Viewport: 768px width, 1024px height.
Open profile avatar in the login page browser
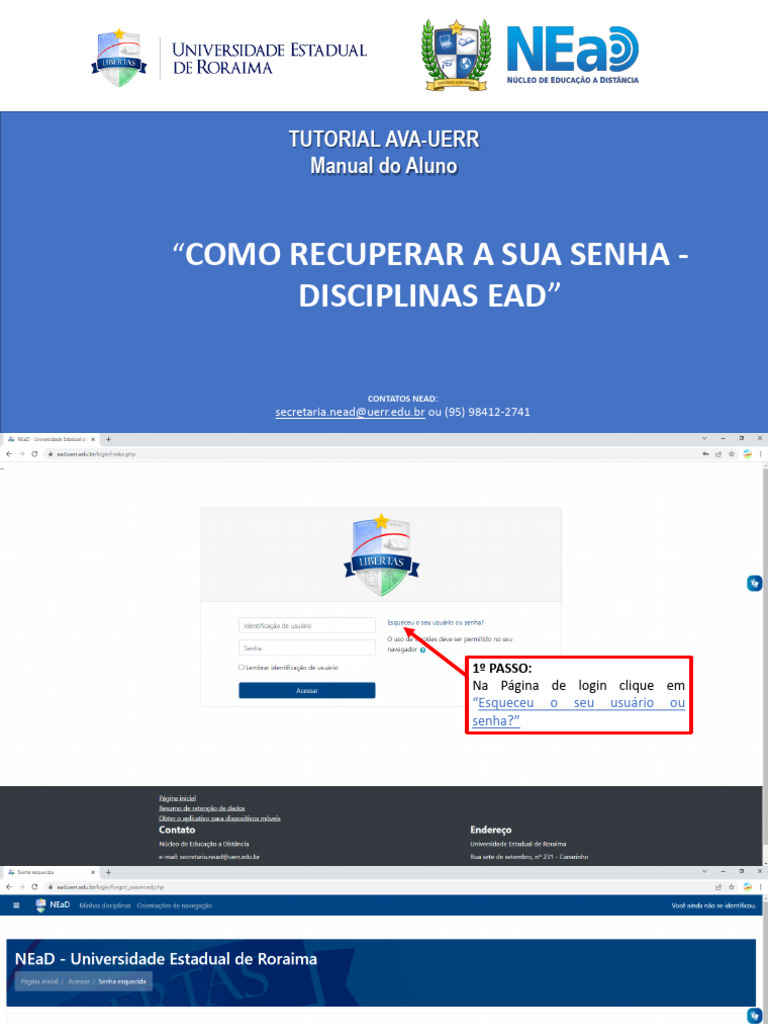pyautogui.click(x=748, y=454)
